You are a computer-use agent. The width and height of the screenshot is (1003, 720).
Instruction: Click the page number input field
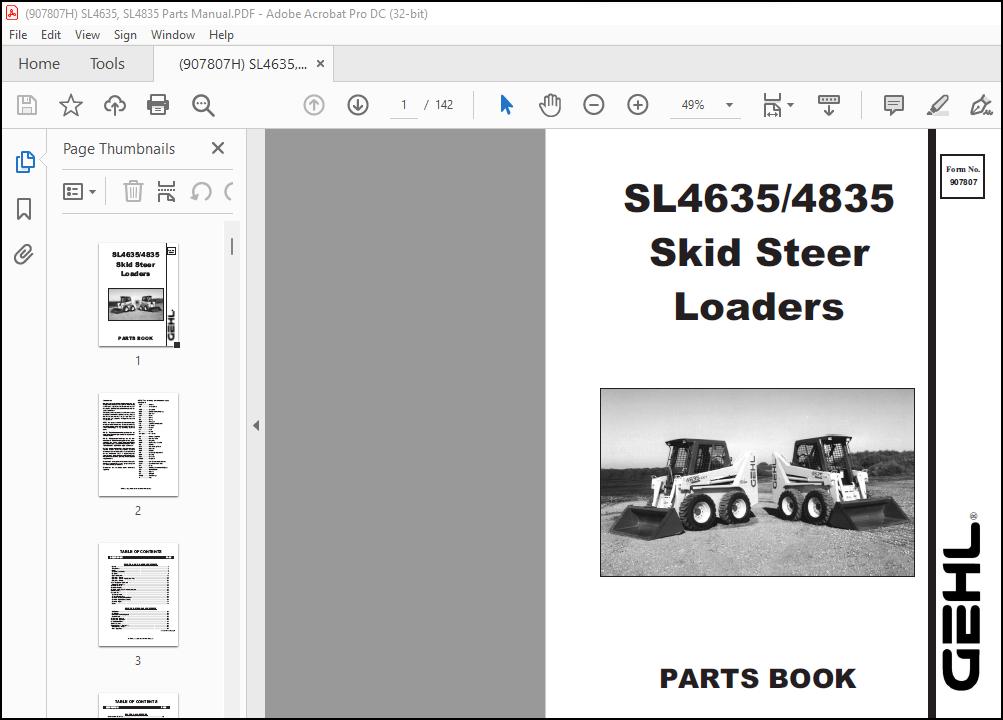(x=404, y=105)
